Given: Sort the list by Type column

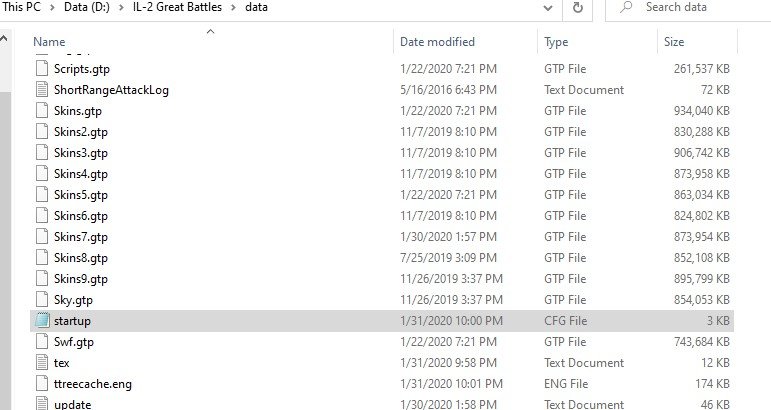Looking at the screenshot, I should (x=556, y=42).
